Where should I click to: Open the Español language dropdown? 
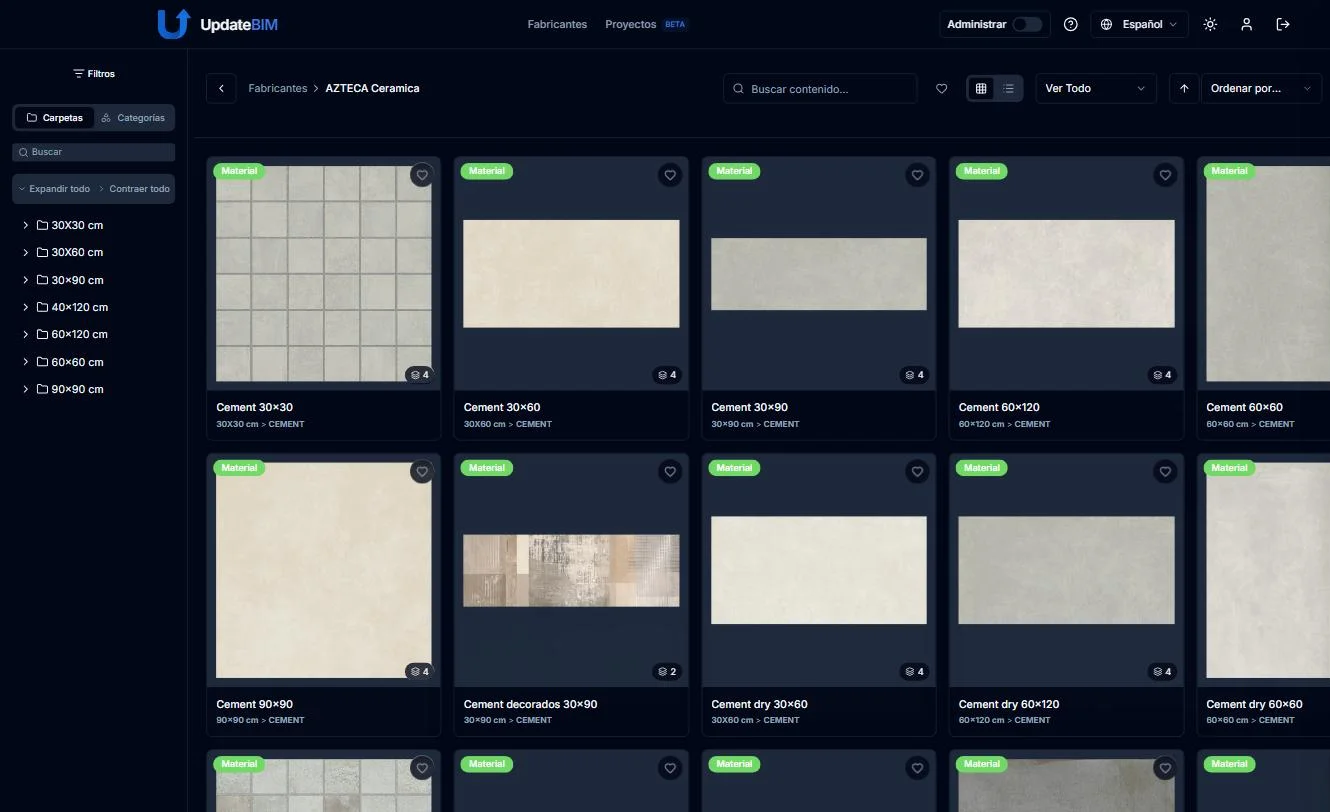tap(1139, 24)
